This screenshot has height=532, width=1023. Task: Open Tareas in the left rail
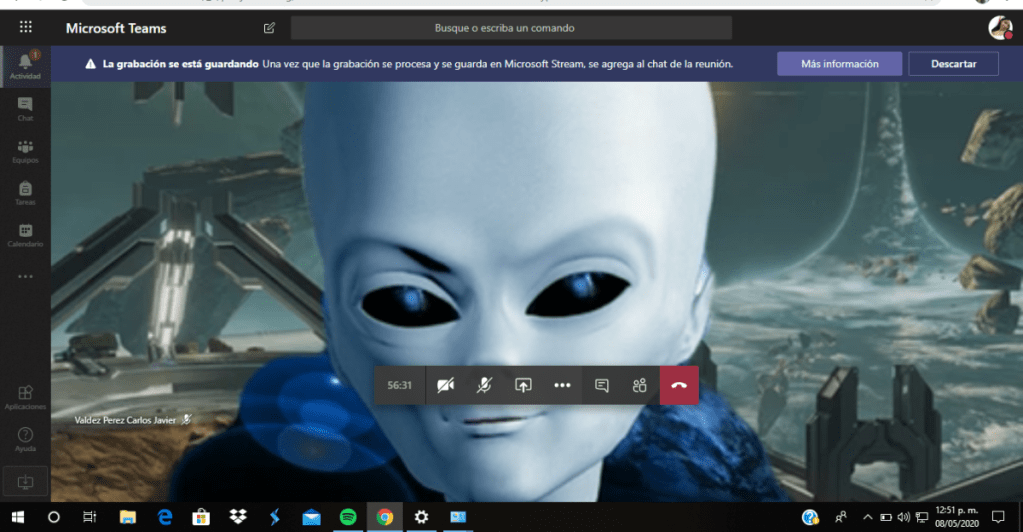tap(25, 192)
